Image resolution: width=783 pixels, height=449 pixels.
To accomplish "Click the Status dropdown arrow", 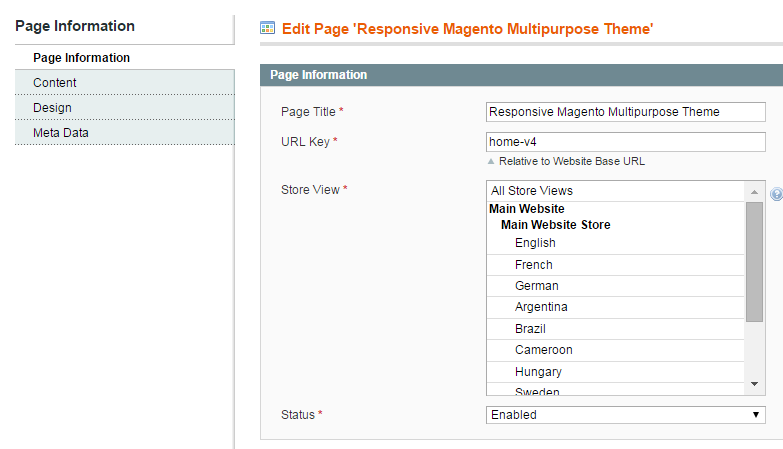I will (x=756, y=415).
